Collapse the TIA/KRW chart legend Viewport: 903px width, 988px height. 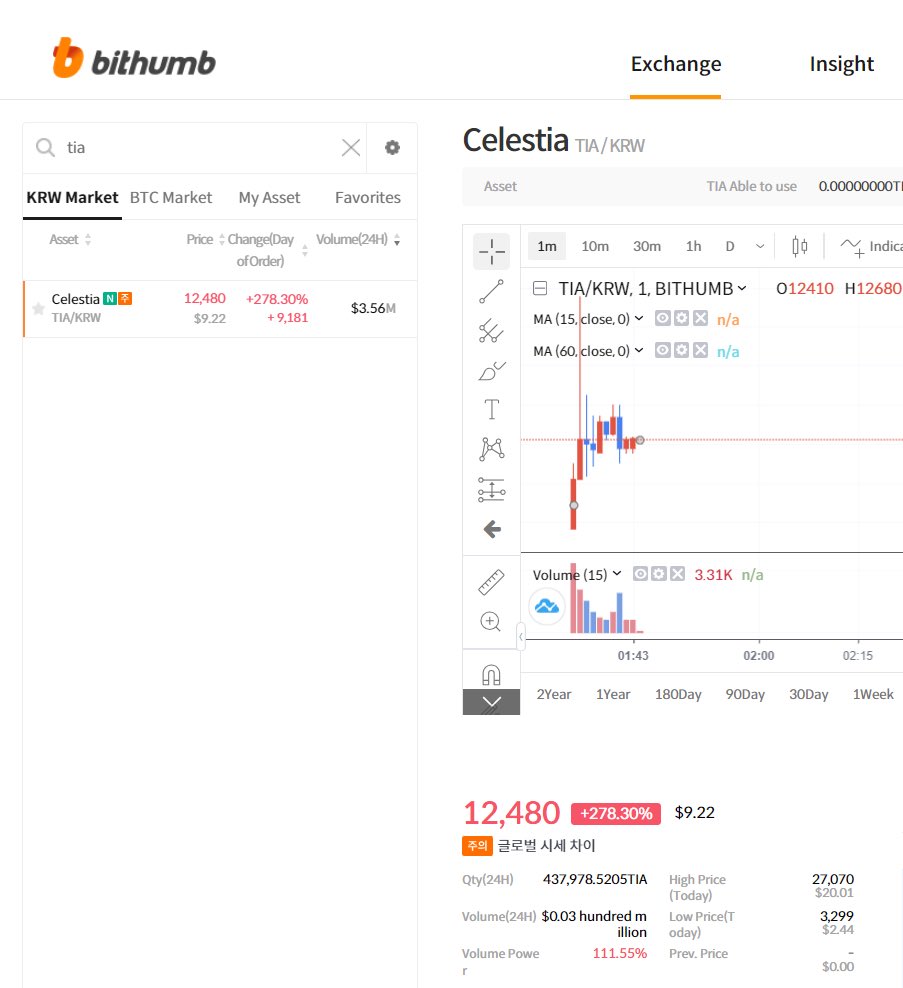pyautogui.click(x=540, y=289)
